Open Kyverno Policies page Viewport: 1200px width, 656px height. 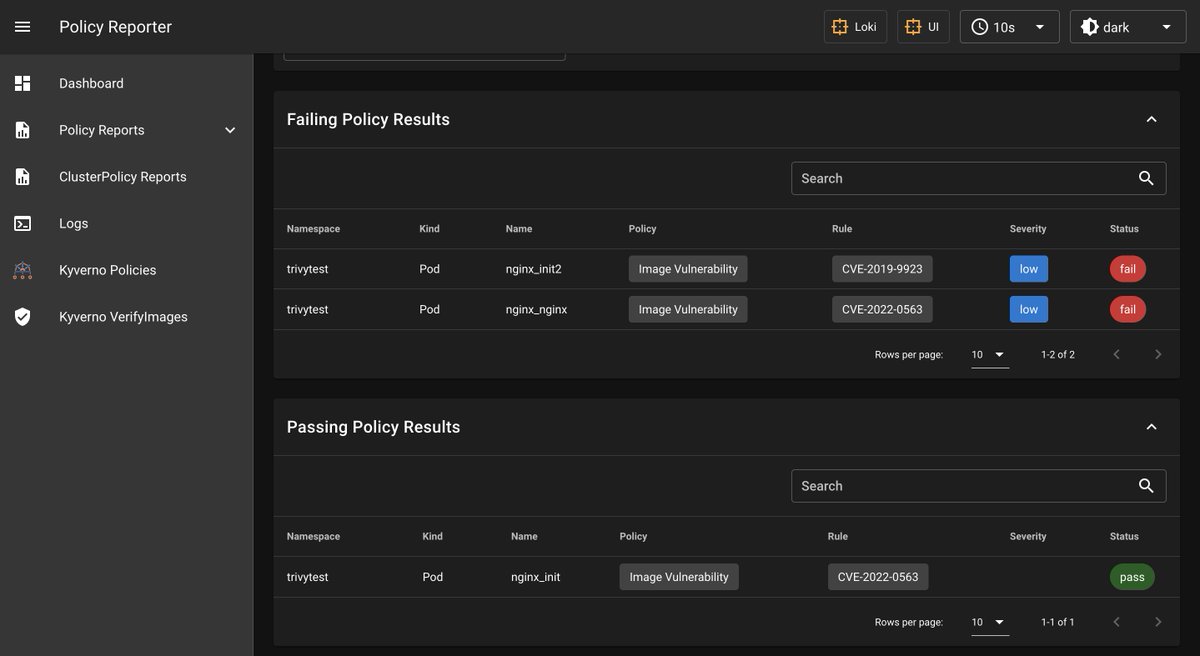tap(126, 270)
